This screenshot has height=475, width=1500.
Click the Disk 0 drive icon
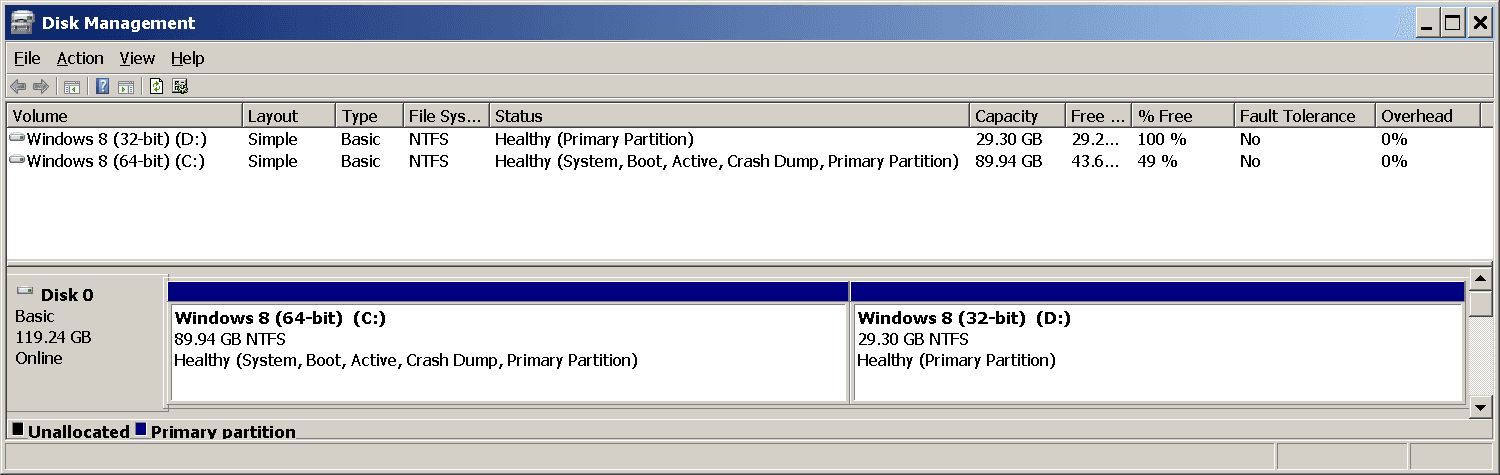25,294
